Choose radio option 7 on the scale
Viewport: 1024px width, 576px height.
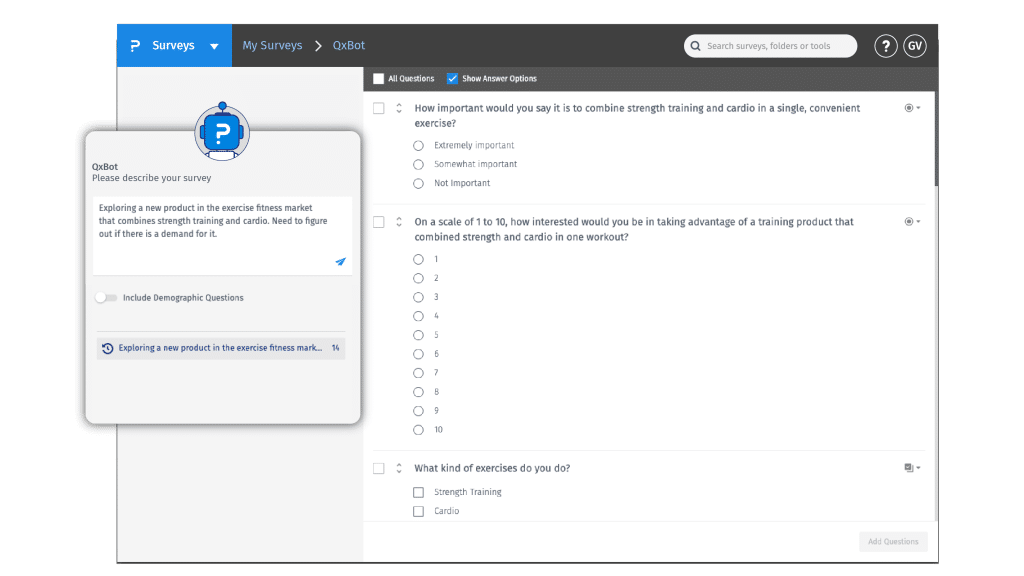tap(419, 373)
